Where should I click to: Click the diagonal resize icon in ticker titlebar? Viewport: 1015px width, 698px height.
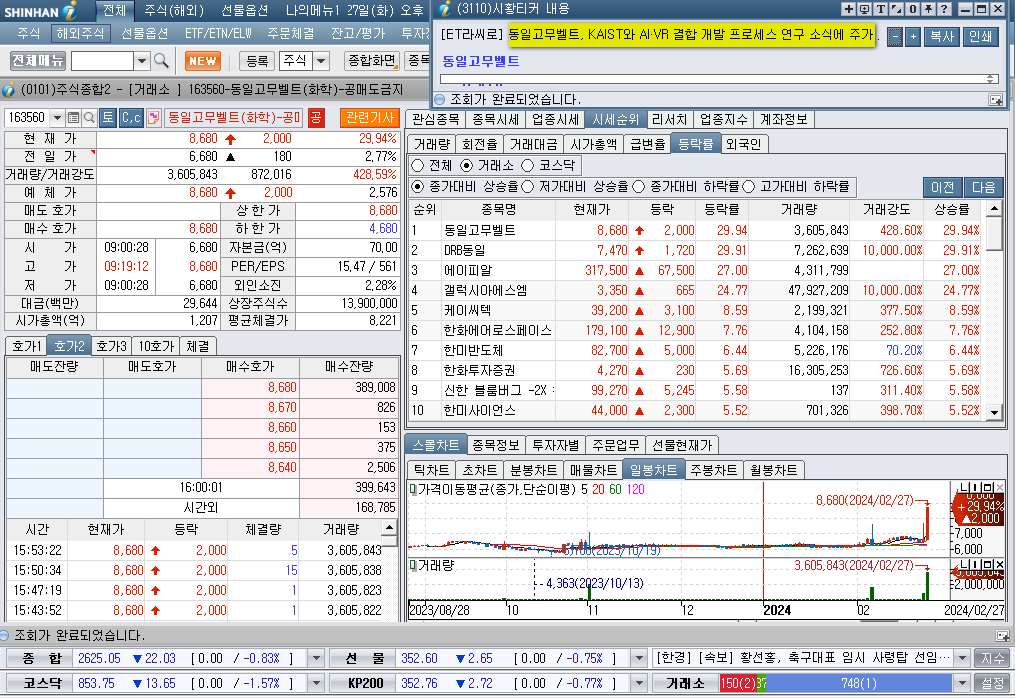click(x=897, y=9)
